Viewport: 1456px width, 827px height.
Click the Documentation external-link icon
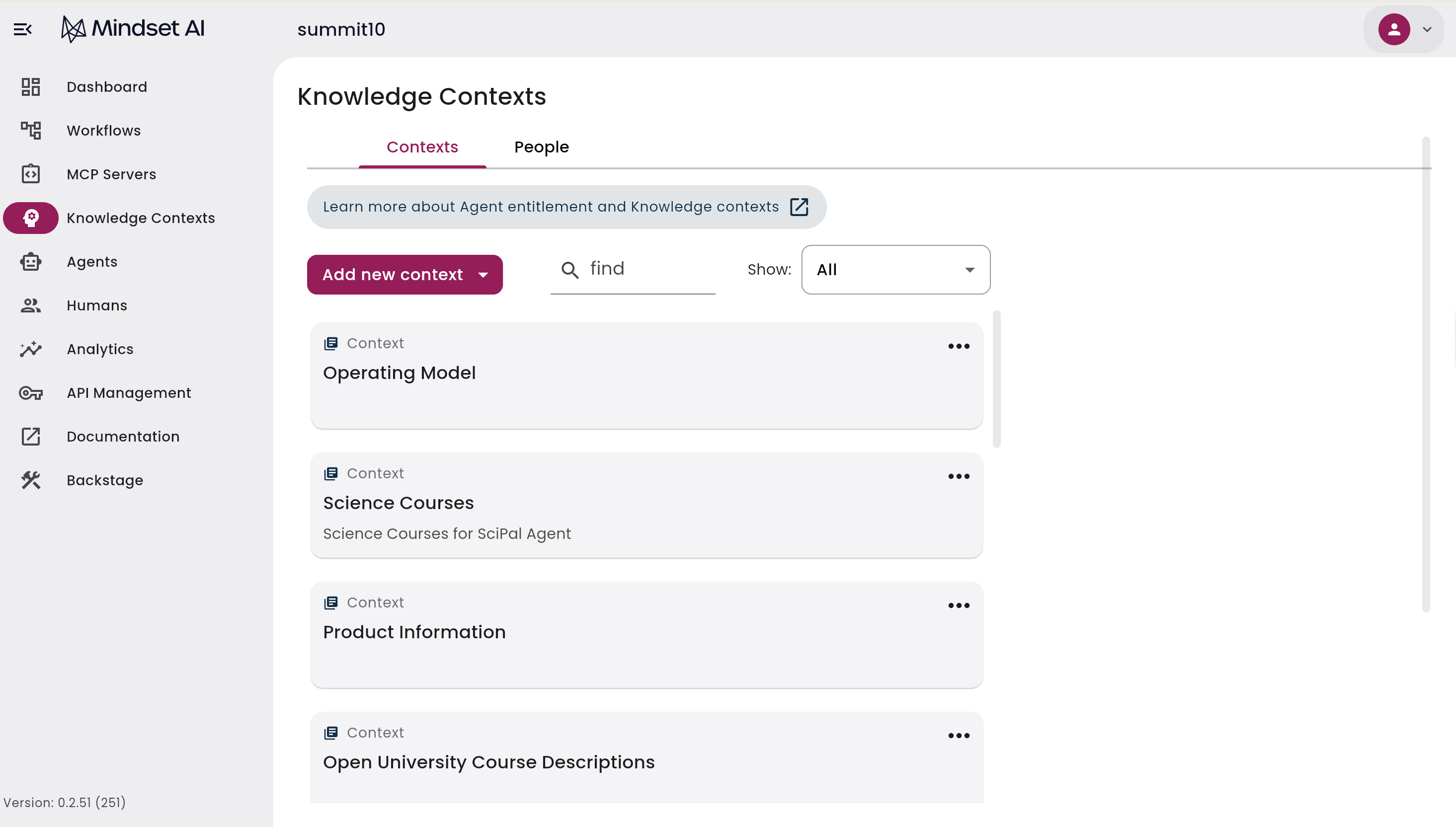[31, 437]
